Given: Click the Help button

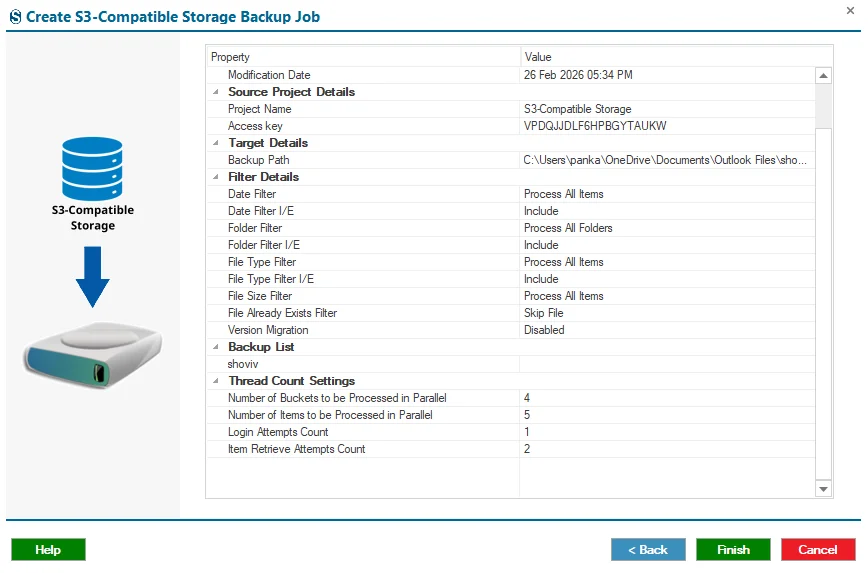Looking at the screenshot, I should tap(48, 550).
